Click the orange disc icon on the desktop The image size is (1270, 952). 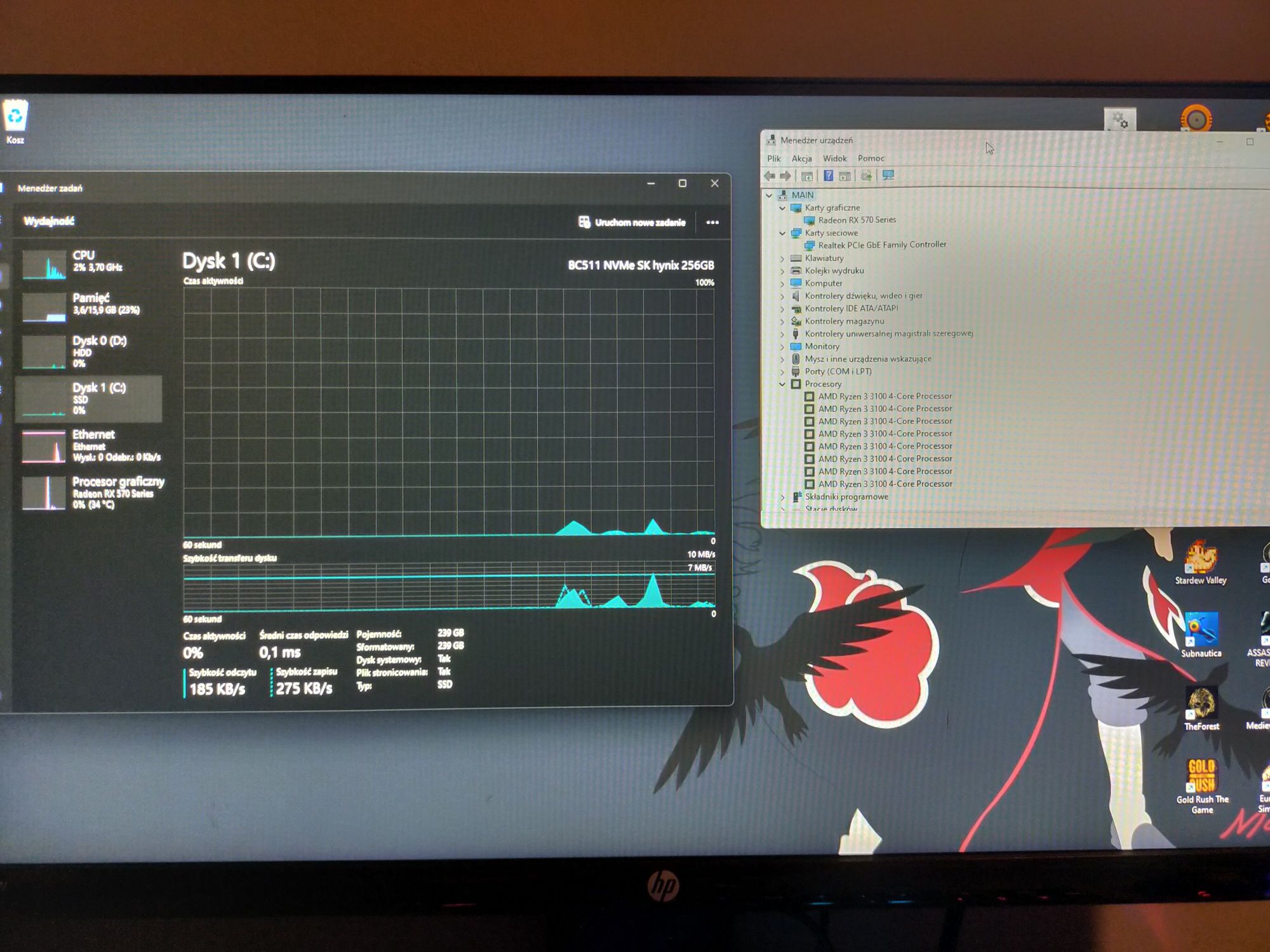(x=1196, y=119)
